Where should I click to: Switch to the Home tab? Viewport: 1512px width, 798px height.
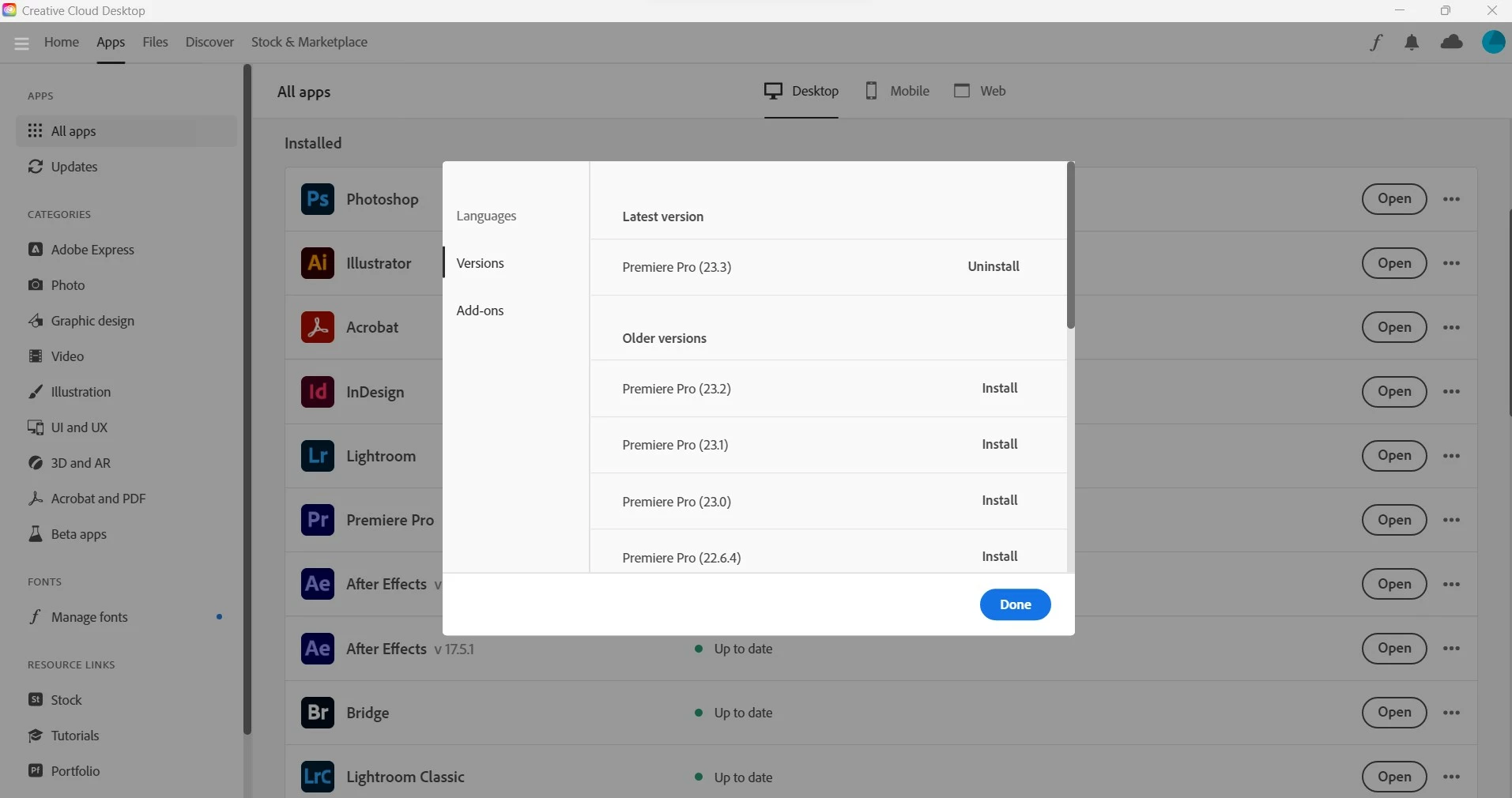point(62,42)
